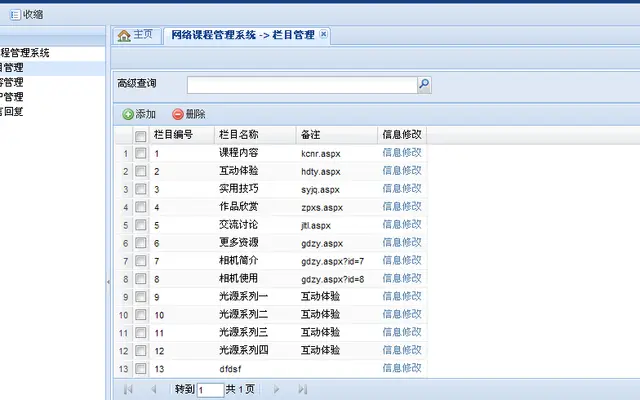This screenshot has height=400, width=640.
Task: Click 信息修改 link for 更多资源
Action: click(x=402, y=243)
